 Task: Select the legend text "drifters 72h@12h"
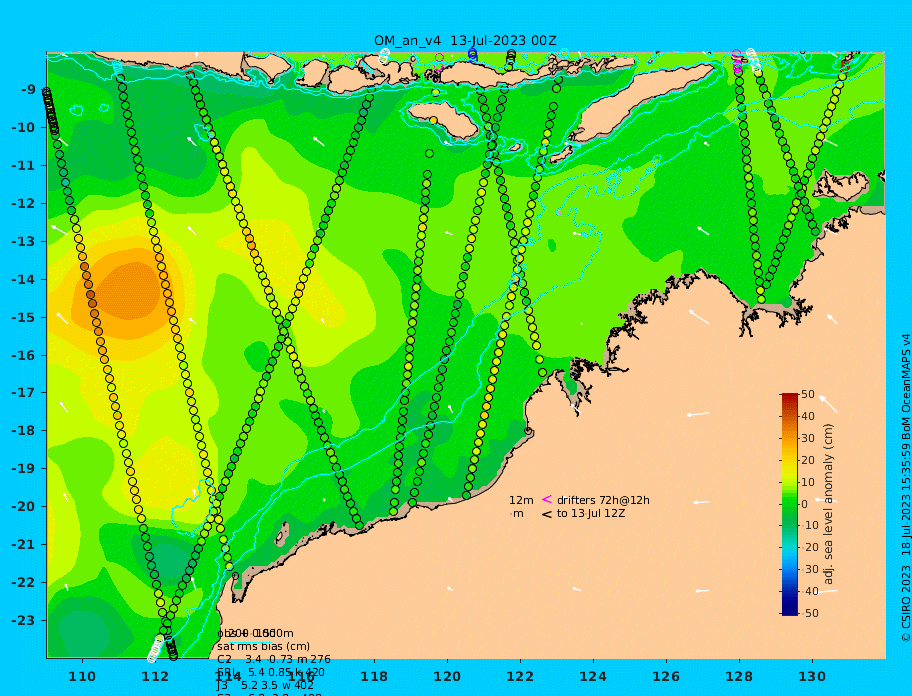(x=603, y=500)
